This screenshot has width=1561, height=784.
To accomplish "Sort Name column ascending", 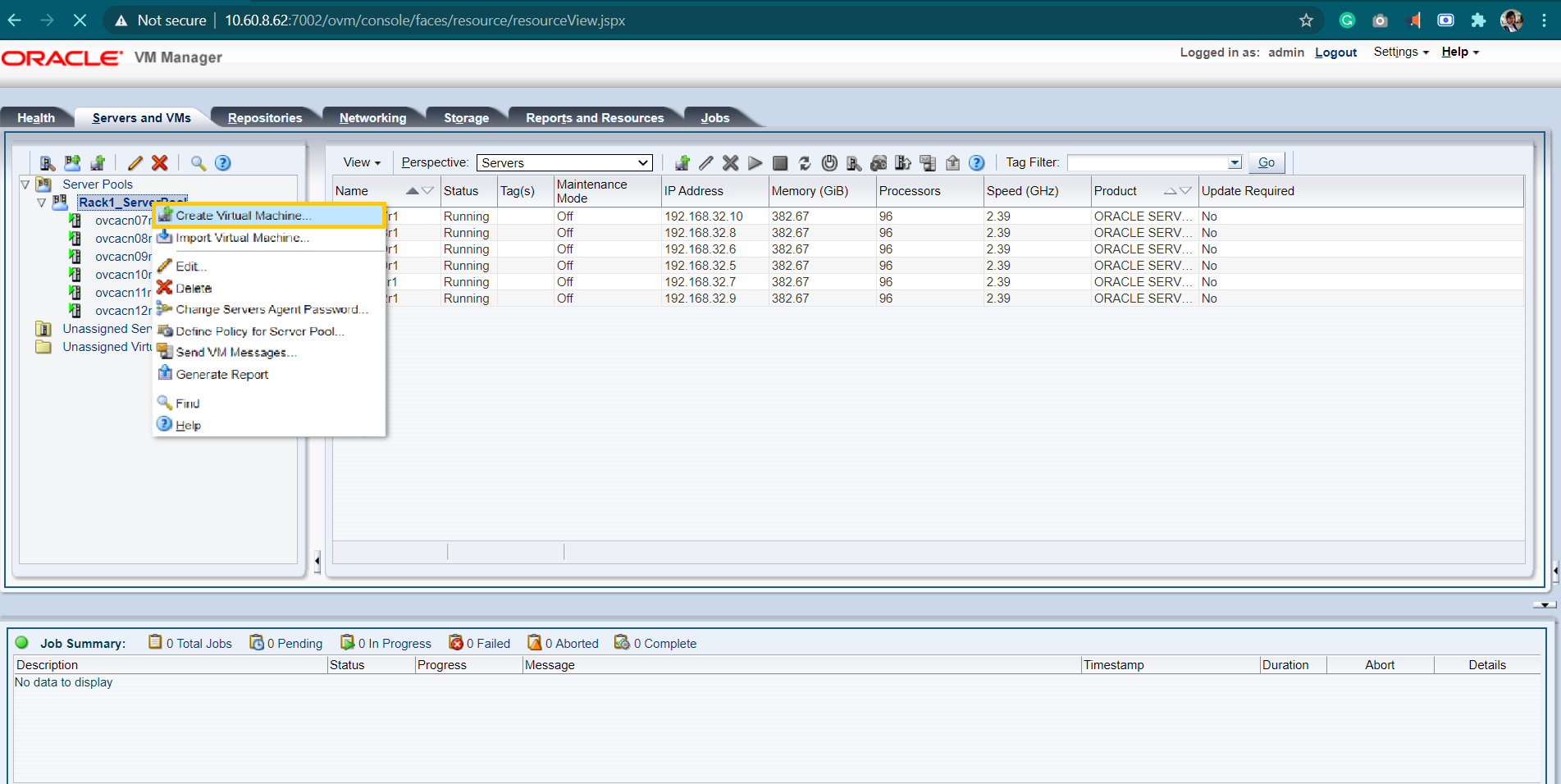I will tap(412, 191).
